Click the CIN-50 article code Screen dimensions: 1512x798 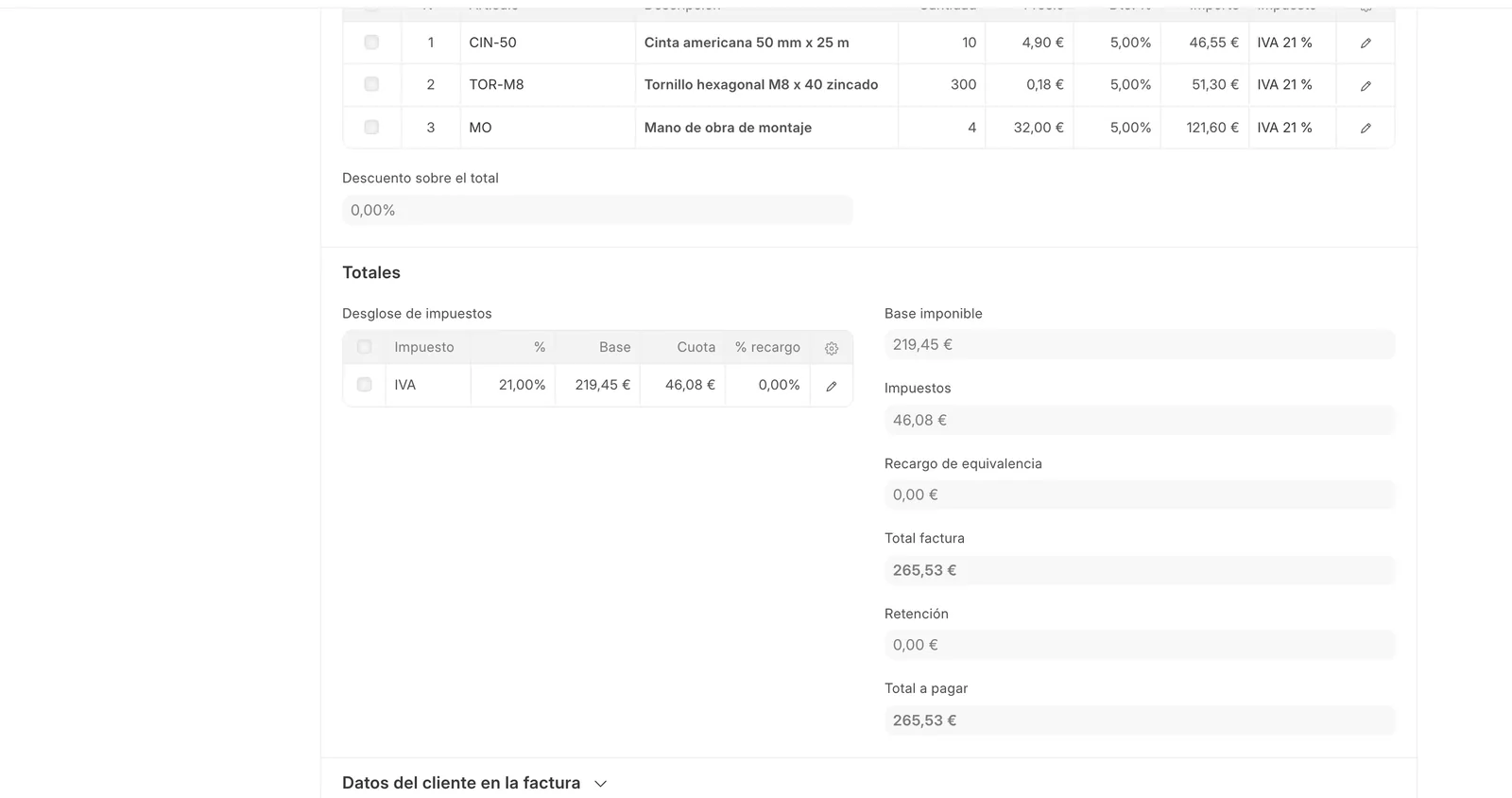(492, 43)
